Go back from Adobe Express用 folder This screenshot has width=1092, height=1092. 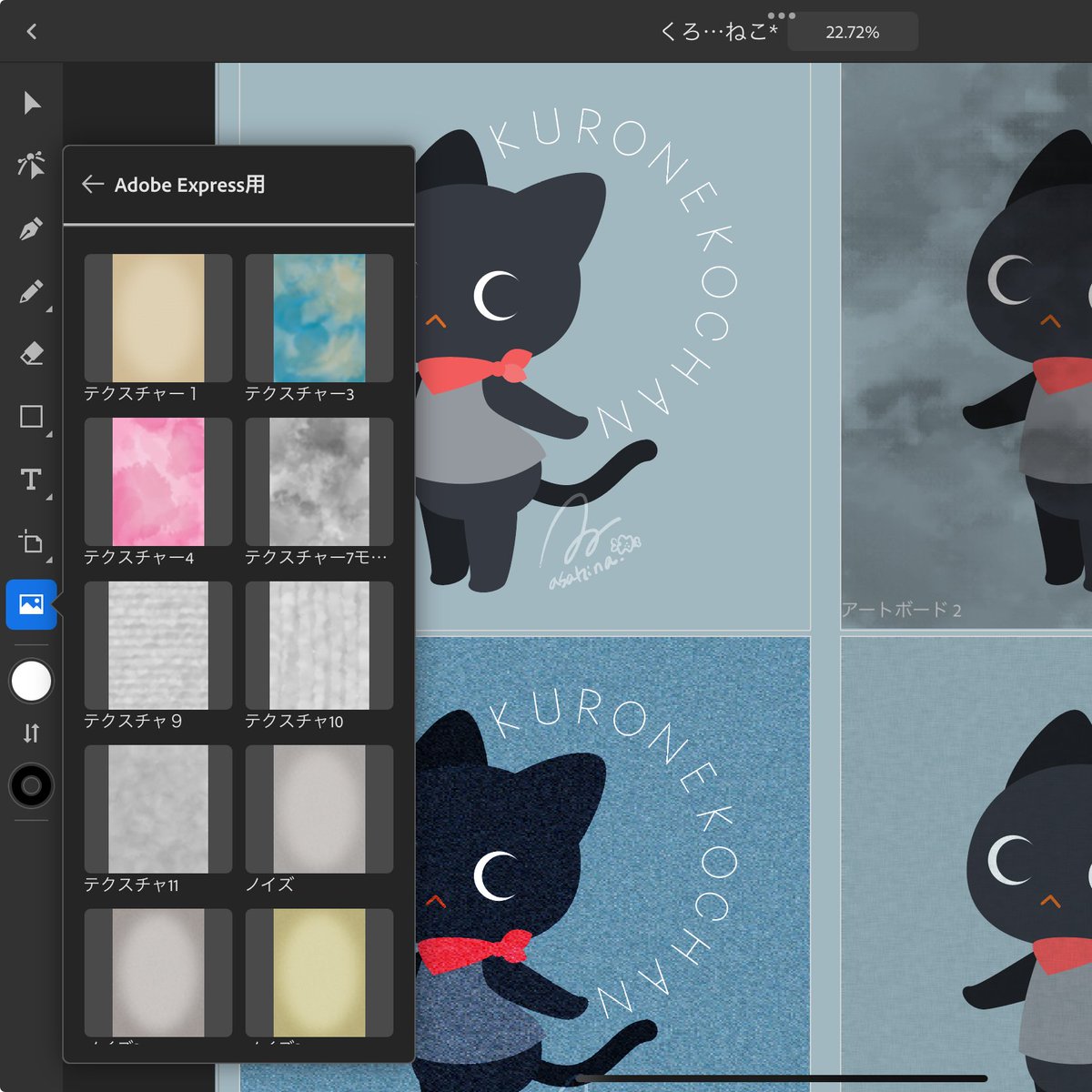[92, 185]
